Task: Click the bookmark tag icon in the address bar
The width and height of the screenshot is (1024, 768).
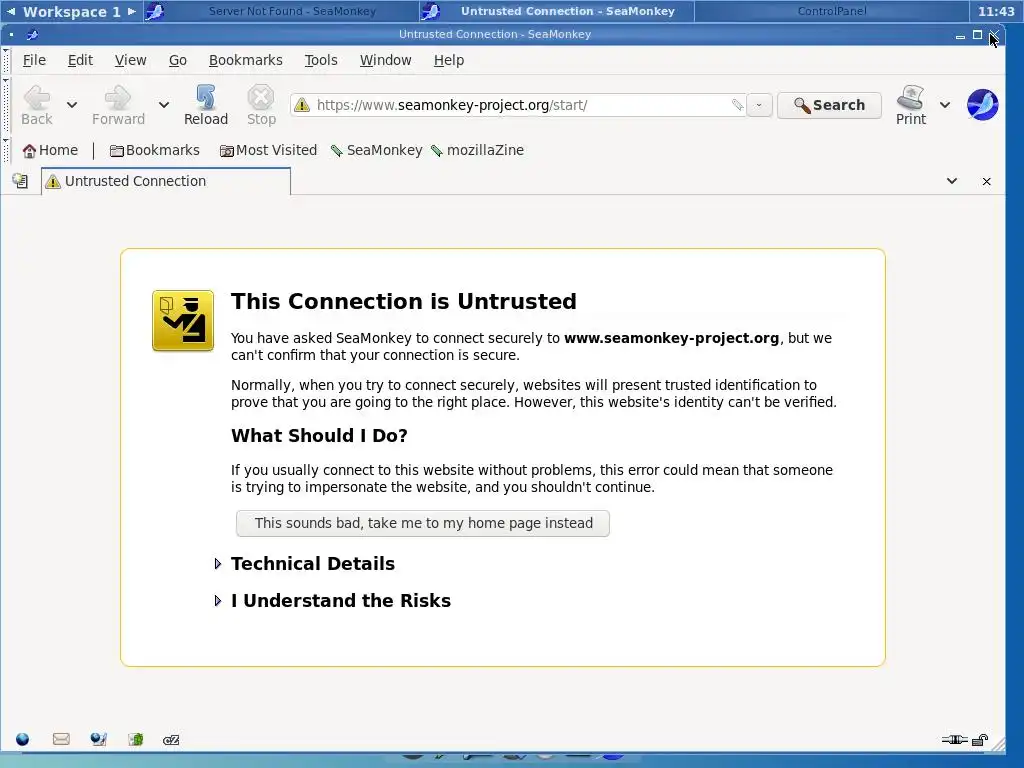Action: [737, 104]
